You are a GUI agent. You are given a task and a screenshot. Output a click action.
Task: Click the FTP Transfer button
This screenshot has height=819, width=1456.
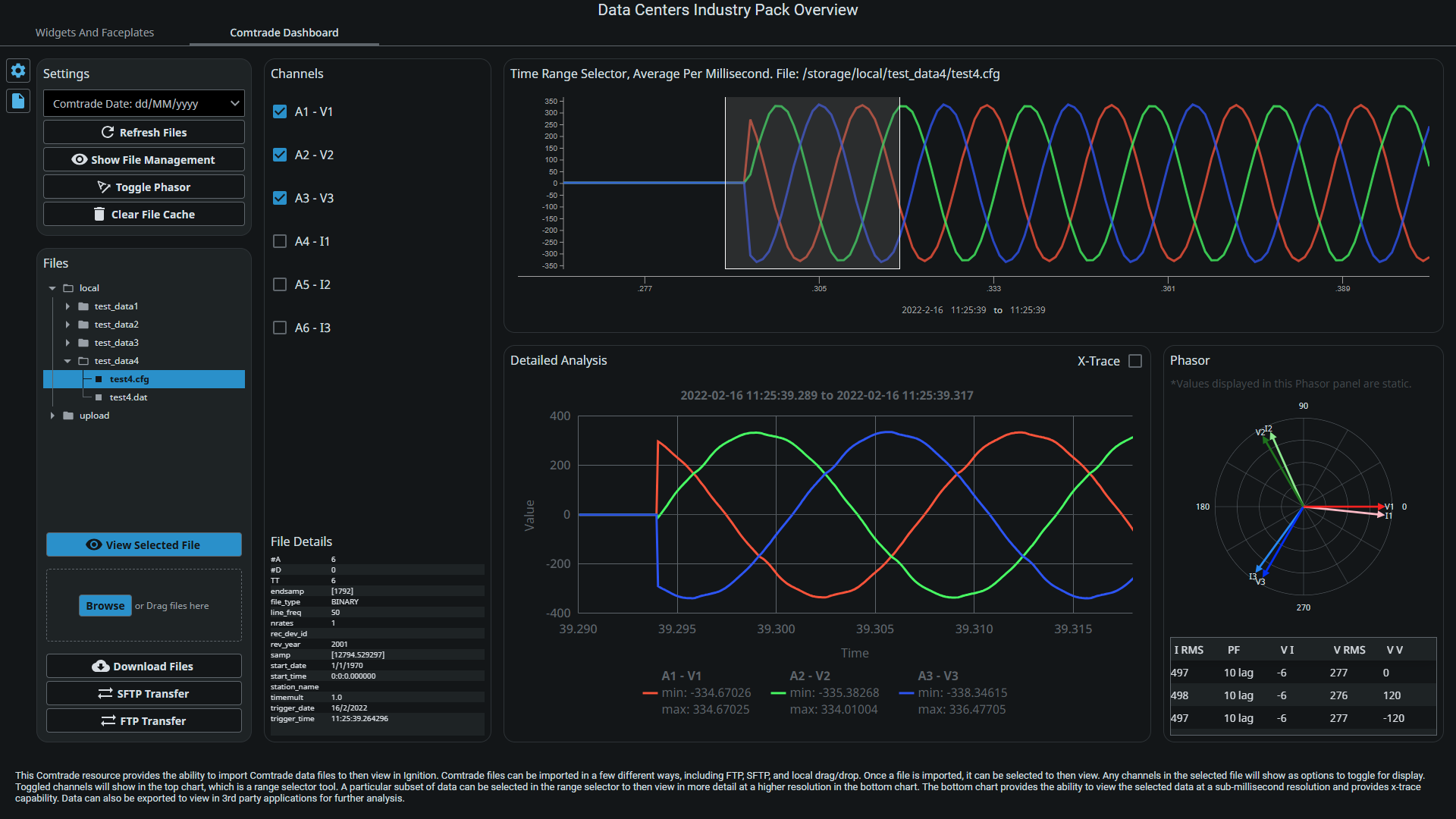(144, 720)
